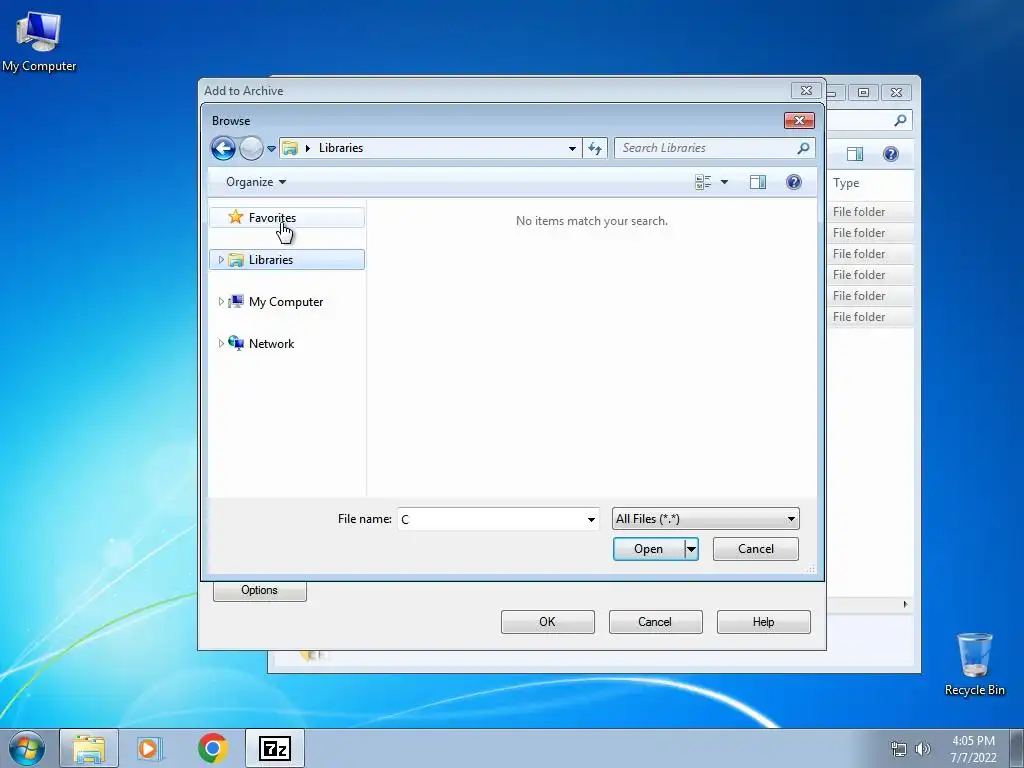Click the search icon in background Explorer window
1024x768 pixels.
point(900,120)
